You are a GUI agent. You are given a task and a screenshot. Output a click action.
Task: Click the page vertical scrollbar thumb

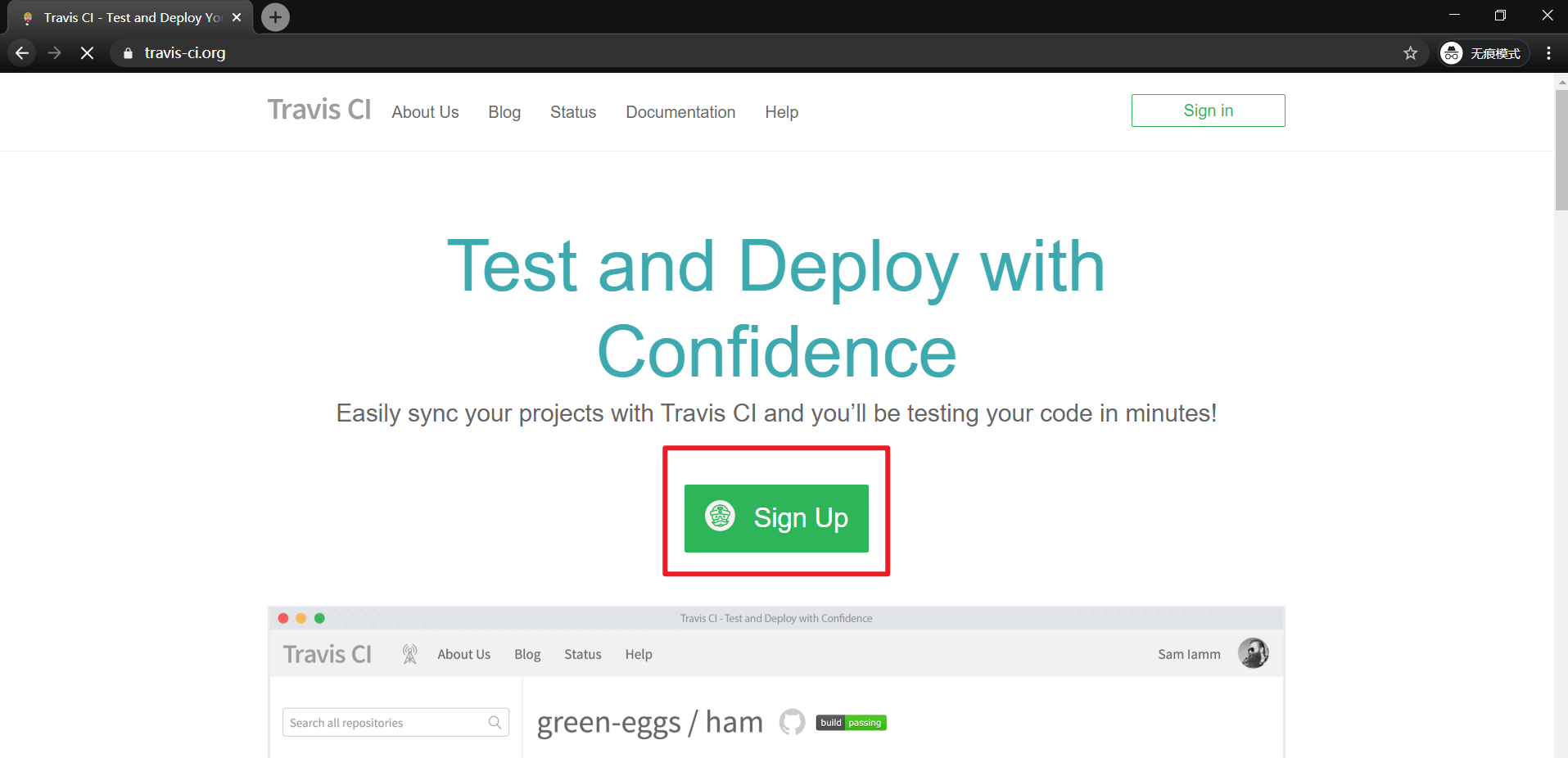[1561, 150]
